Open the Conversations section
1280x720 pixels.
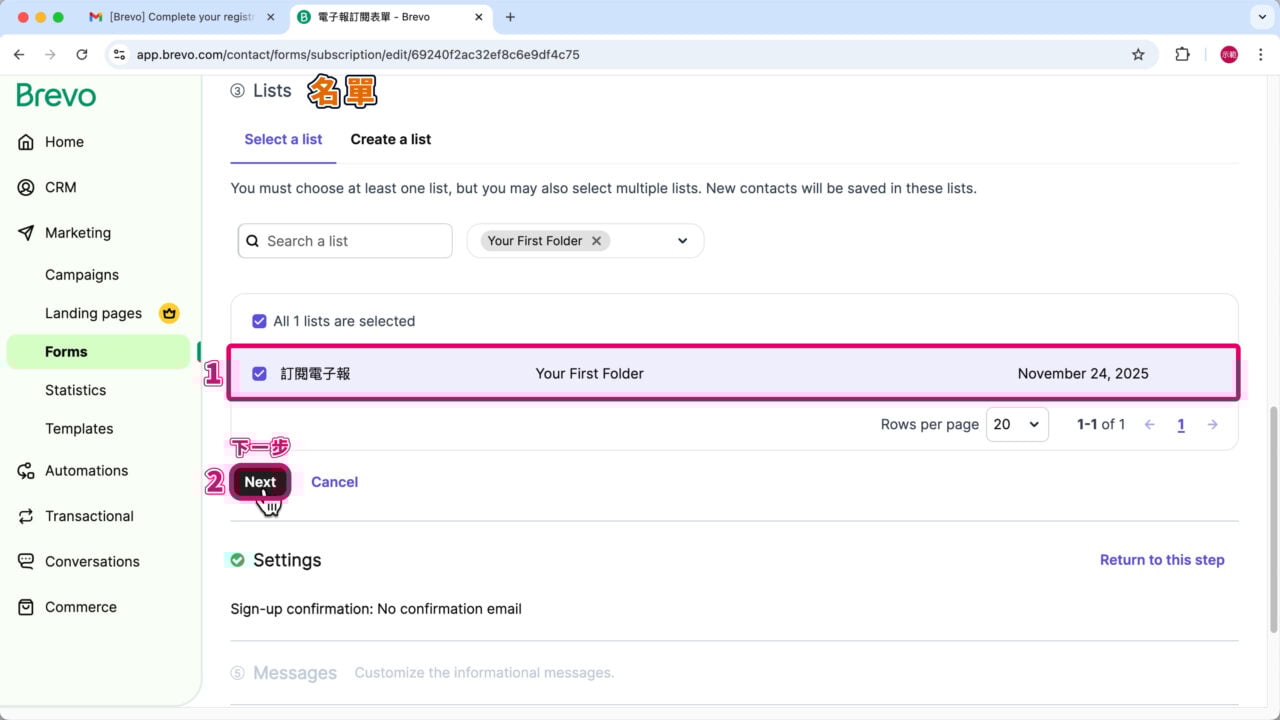pos(91,561)
